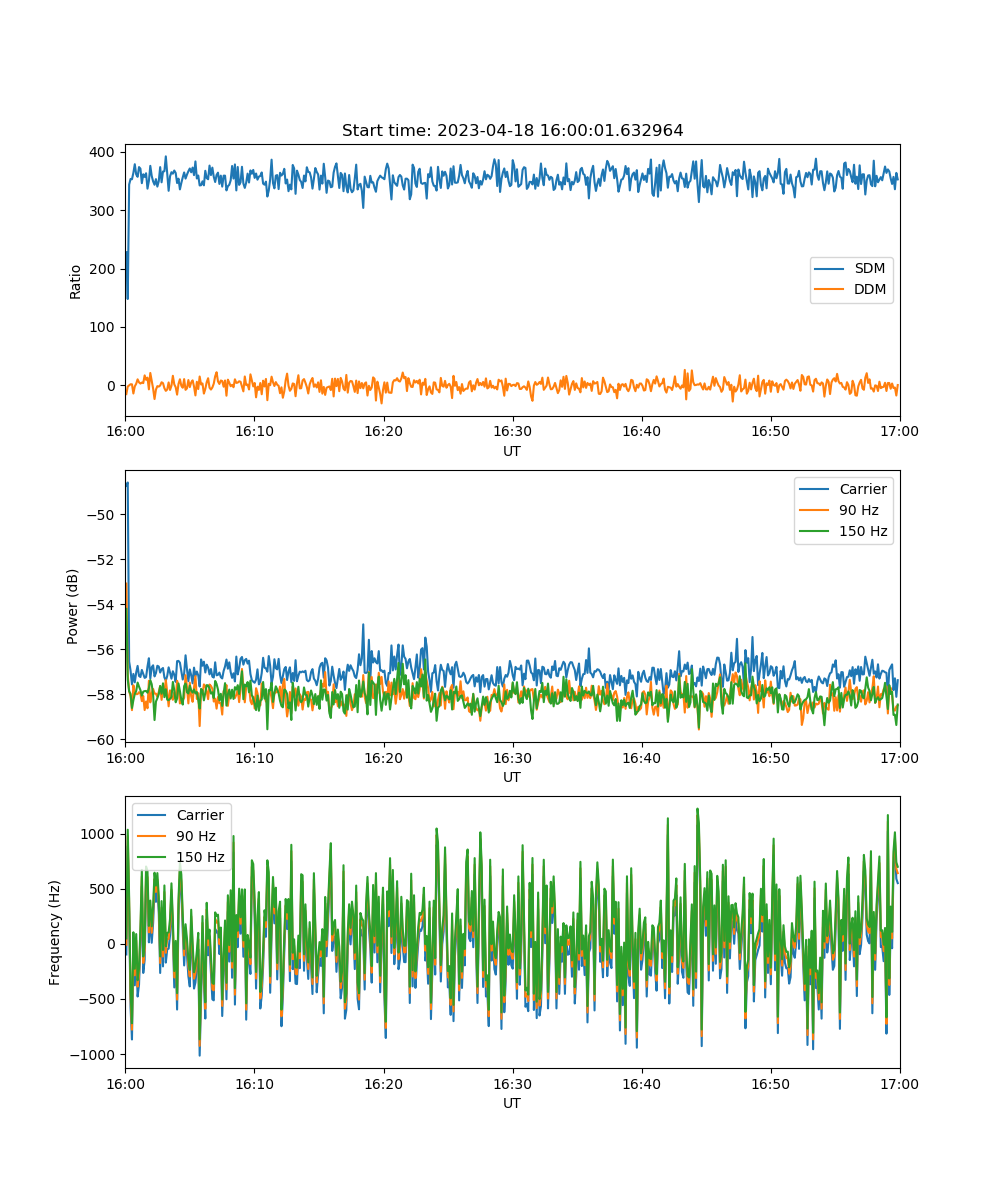Image resolution: width=1000 pixels, height=1200 pixels.
Task: Select the "SDM" legend entry text
Action: (870, 269)
